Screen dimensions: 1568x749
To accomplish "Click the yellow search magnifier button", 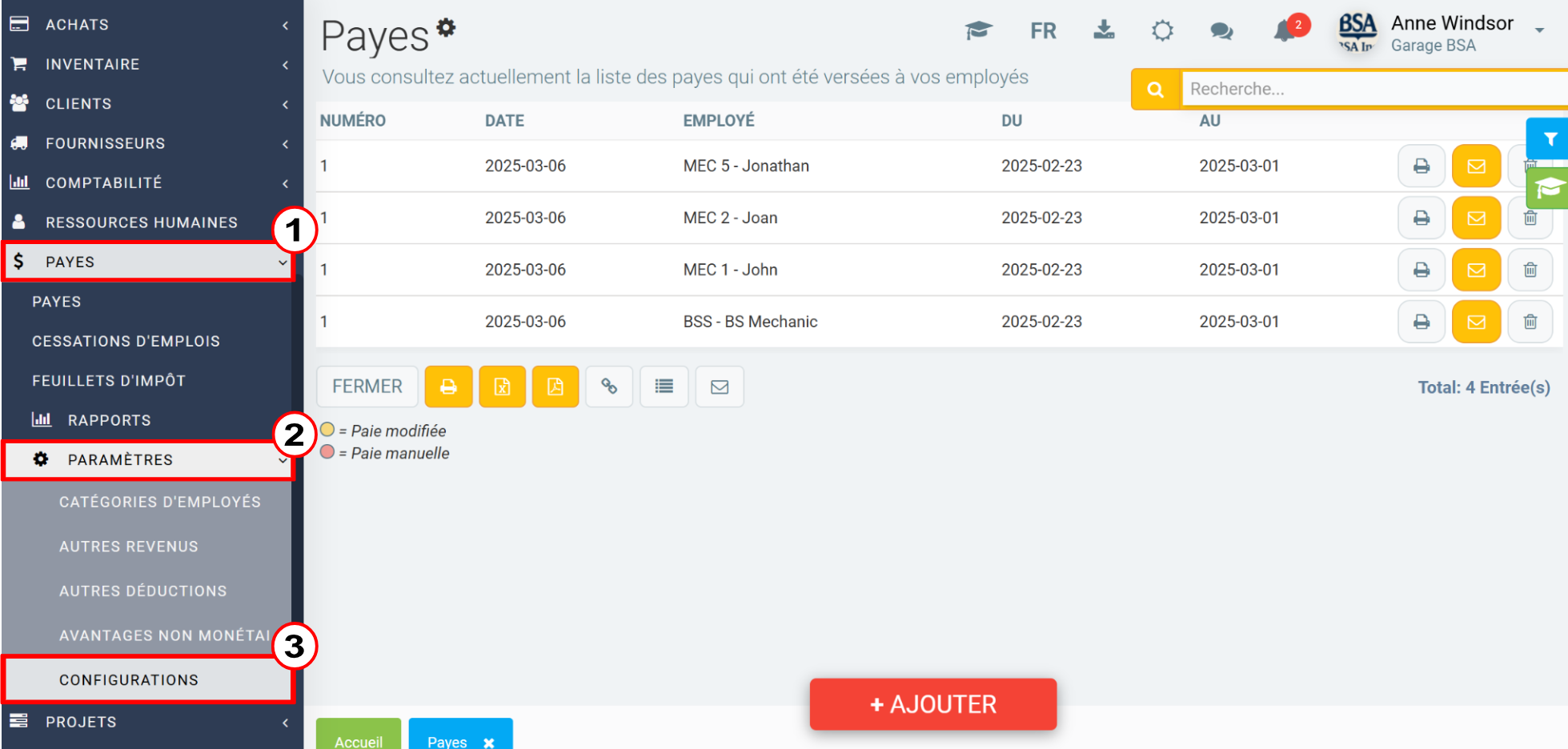I will (1155, 90).
